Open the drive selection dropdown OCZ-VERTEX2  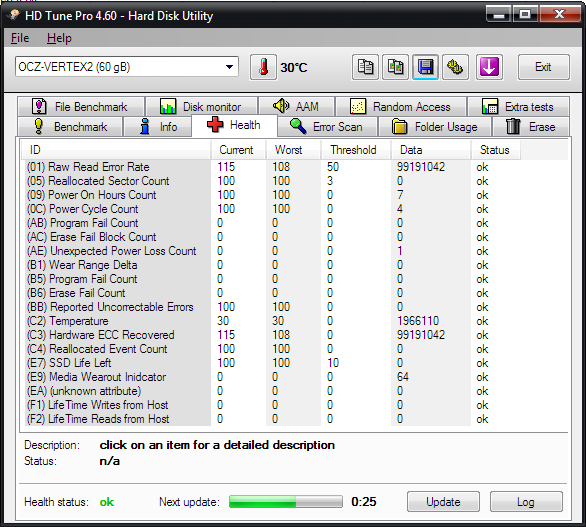(127, 67)
